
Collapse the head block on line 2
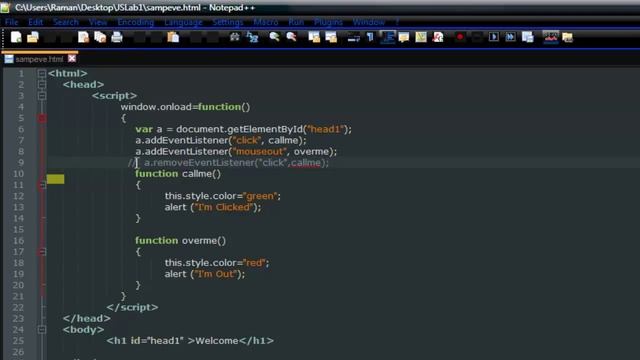42,84
